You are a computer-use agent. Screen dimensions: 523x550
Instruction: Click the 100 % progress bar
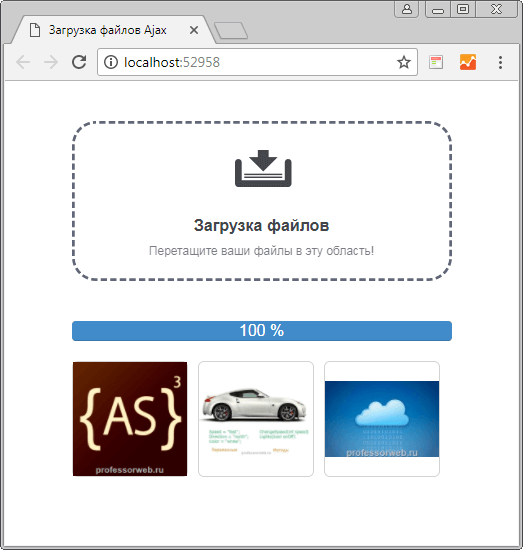[262, 331]
